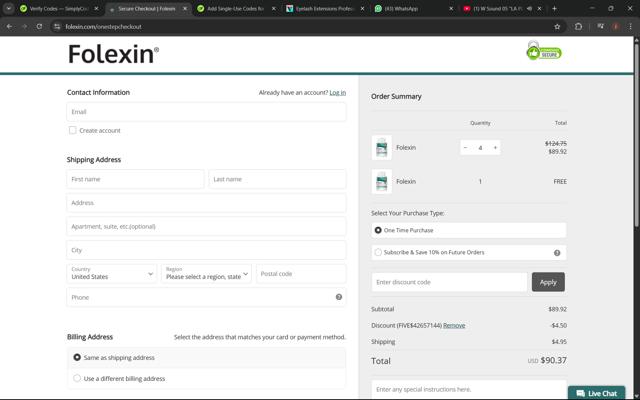Click the Apartment, suite field

[206, 227]
